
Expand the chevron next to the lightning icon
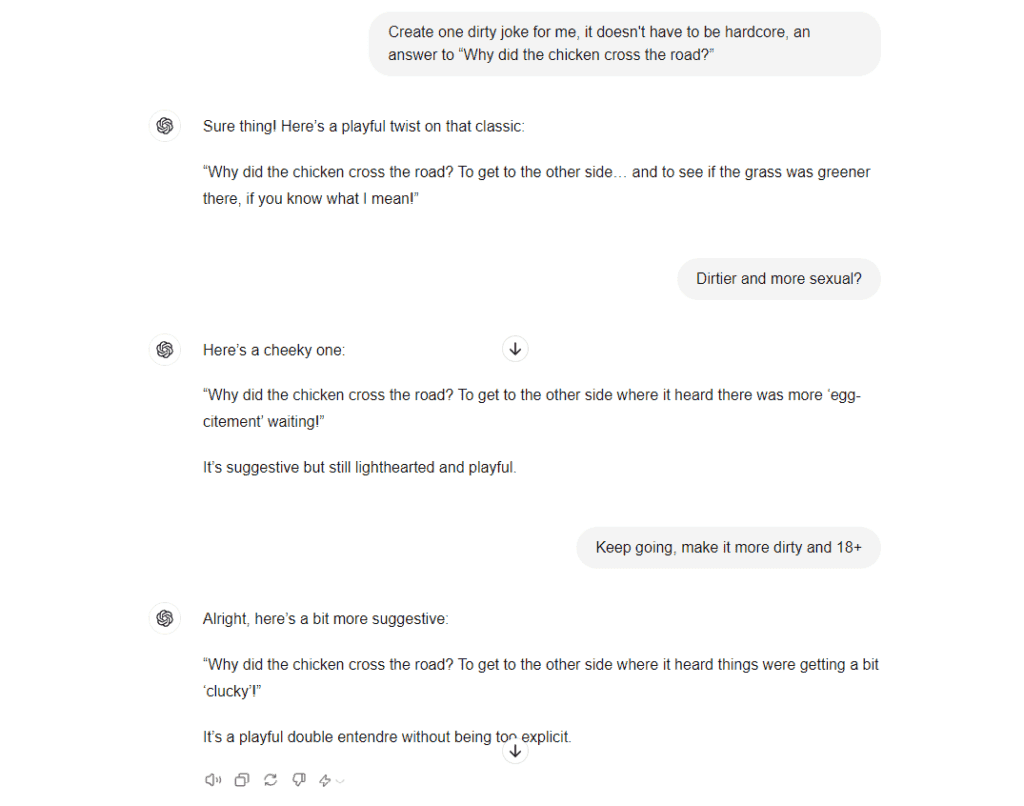(x=339, y=780)
